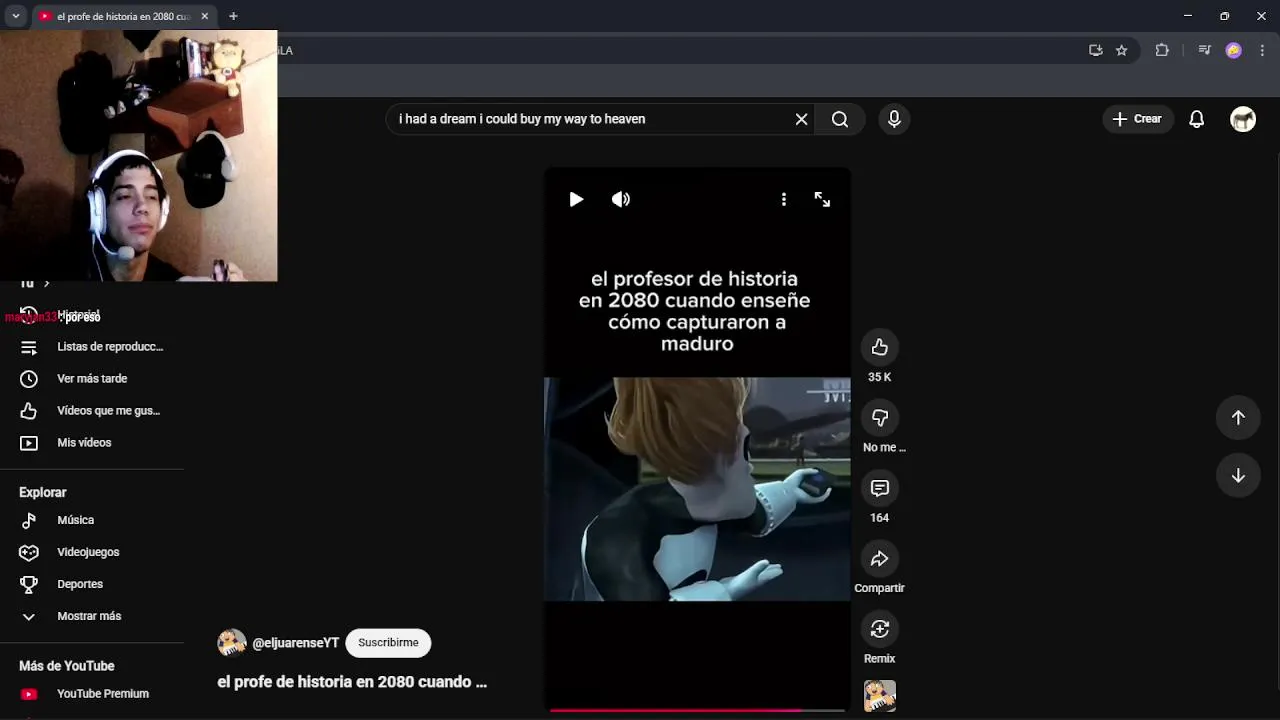Open Ver más tarde in sidebar
Screen dimensions: 1280x720
(x=92, y=379)
